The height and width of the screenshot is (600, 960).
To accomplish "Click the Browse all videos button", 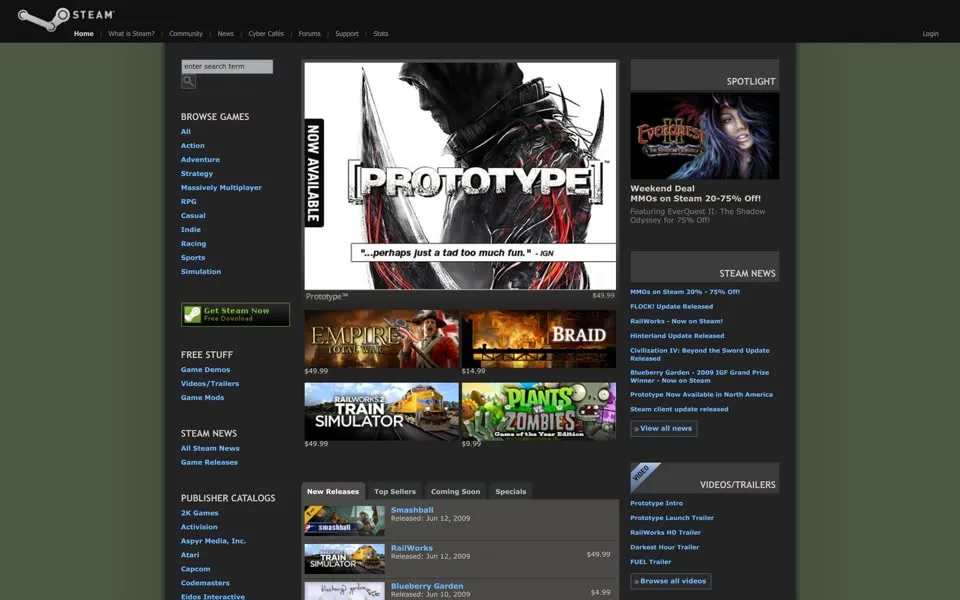I will 671,581.
